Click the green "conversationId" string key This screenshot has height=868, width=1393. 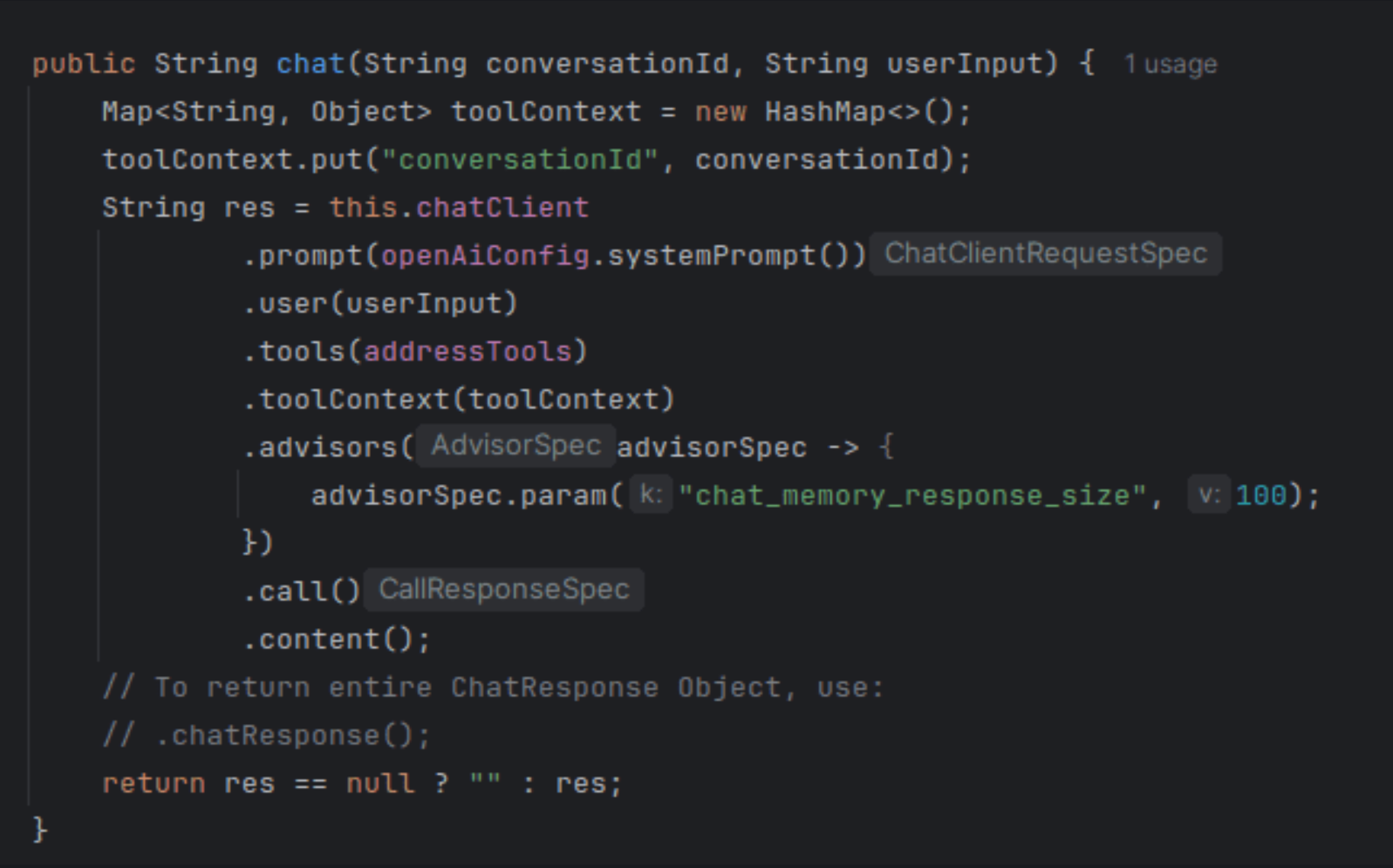[519, 160]
